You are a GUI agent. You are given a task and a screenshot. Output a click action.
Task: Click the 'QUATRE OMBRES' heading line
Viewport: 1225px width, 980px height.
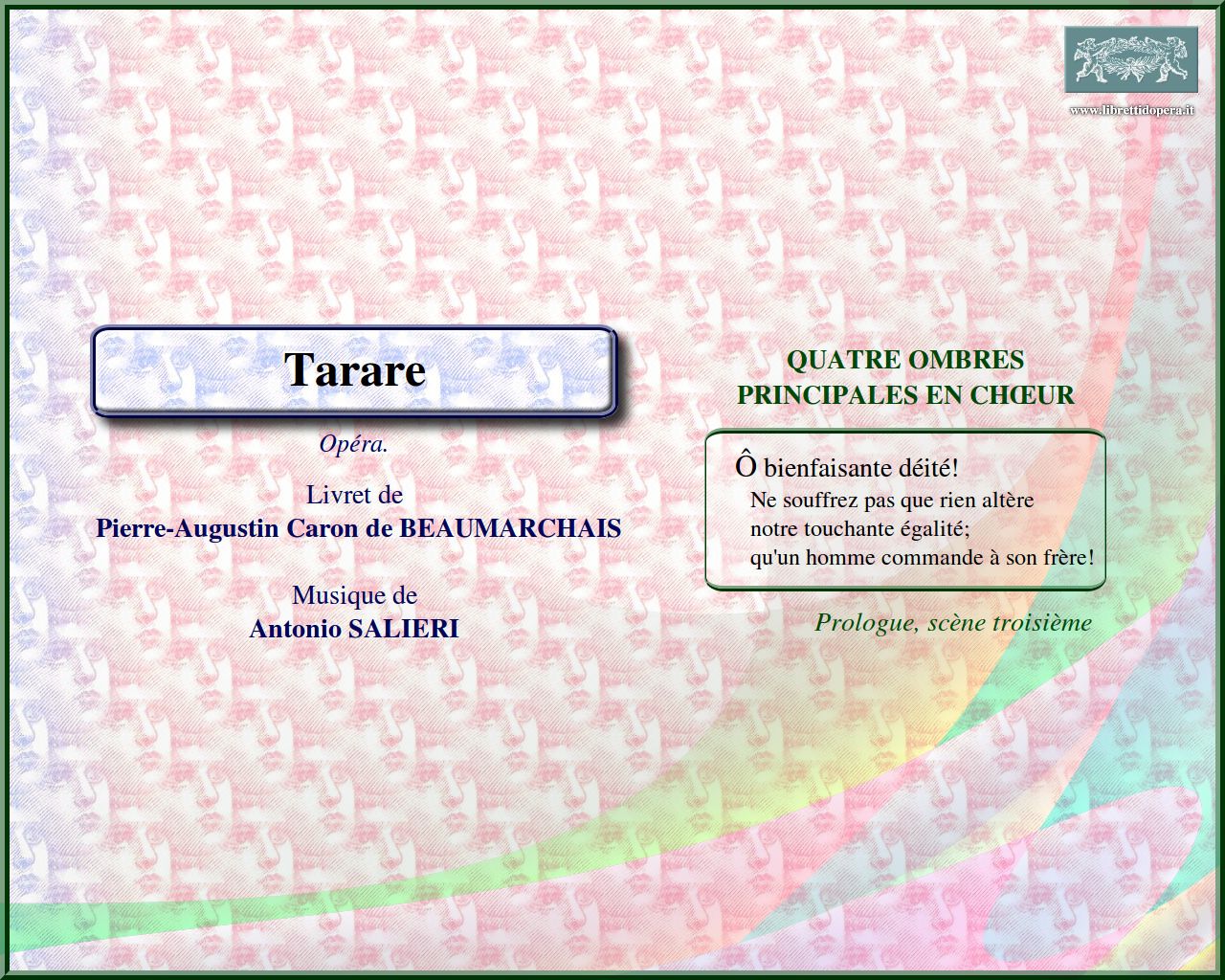(x=904, y=361)
